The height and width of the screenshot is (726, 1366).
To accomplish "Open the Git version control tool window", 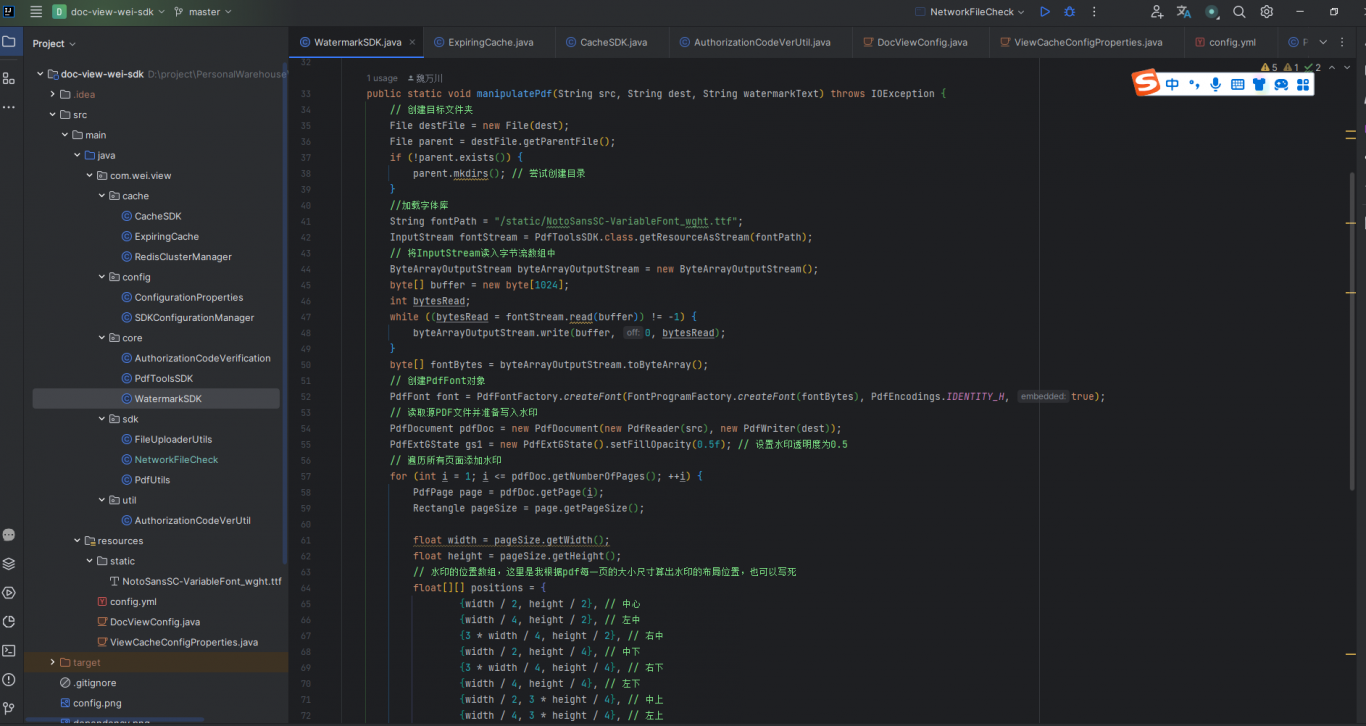I will 9,708.
